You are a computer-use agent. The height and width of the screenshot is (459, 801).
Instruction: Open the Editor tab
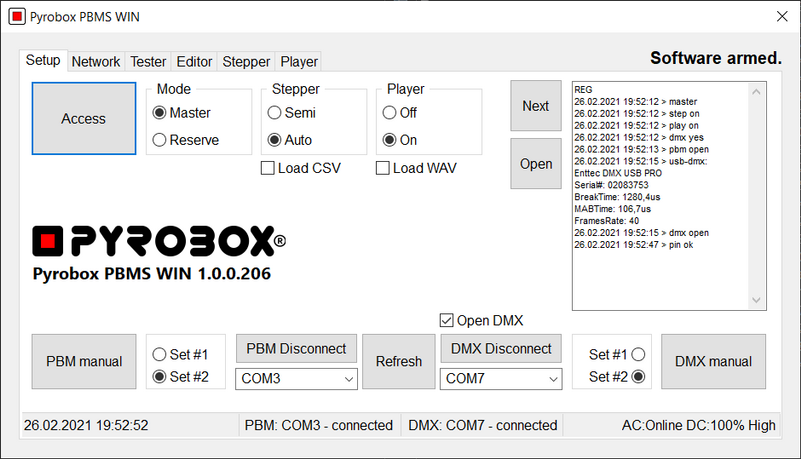(194, 62)
